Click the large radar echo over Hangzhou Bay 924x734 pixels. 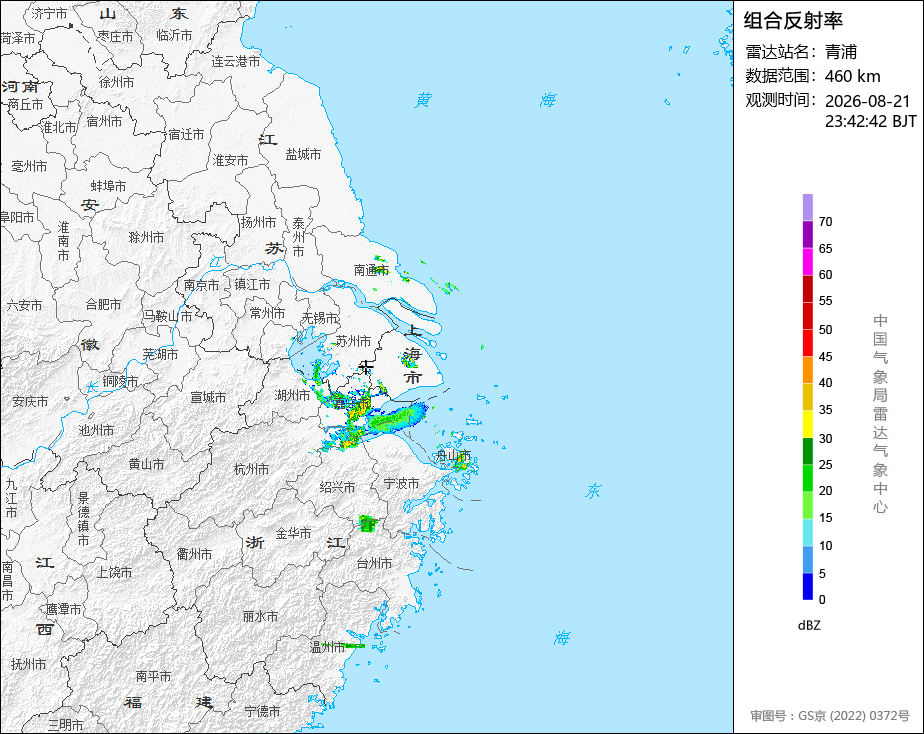point(396,417)
